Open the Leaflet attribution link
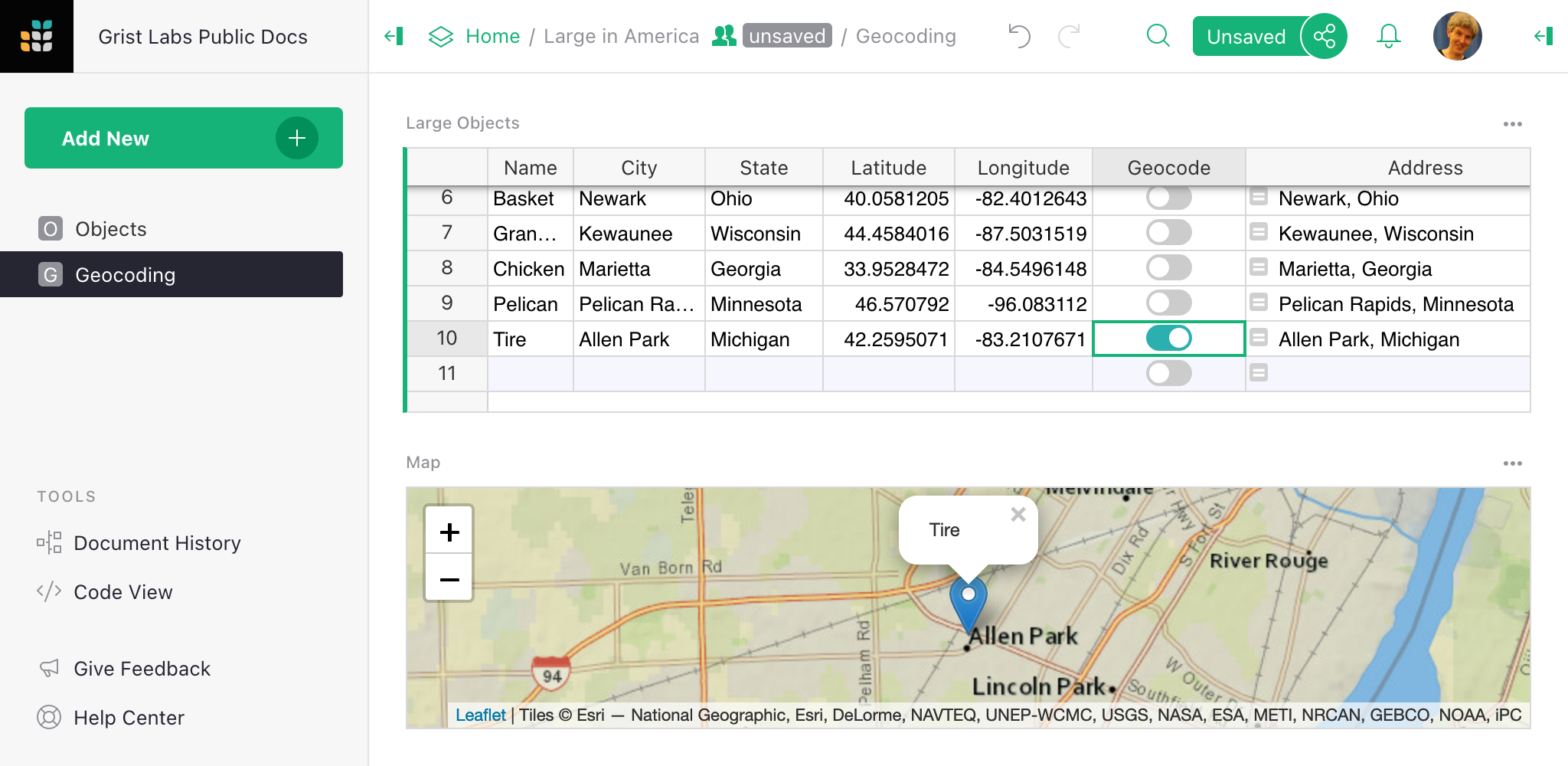 pos(480,714)
